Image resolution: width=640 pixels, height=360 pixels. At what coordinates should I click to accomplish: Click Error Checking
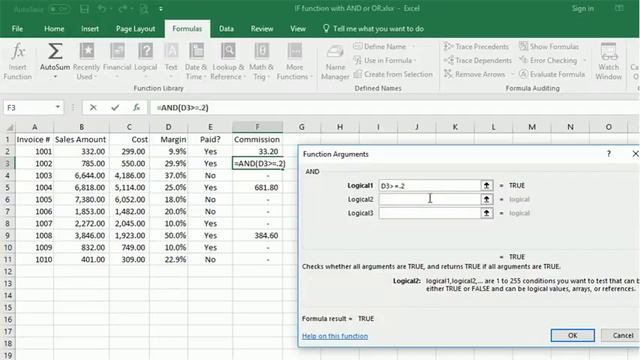[x=548, y=60]
